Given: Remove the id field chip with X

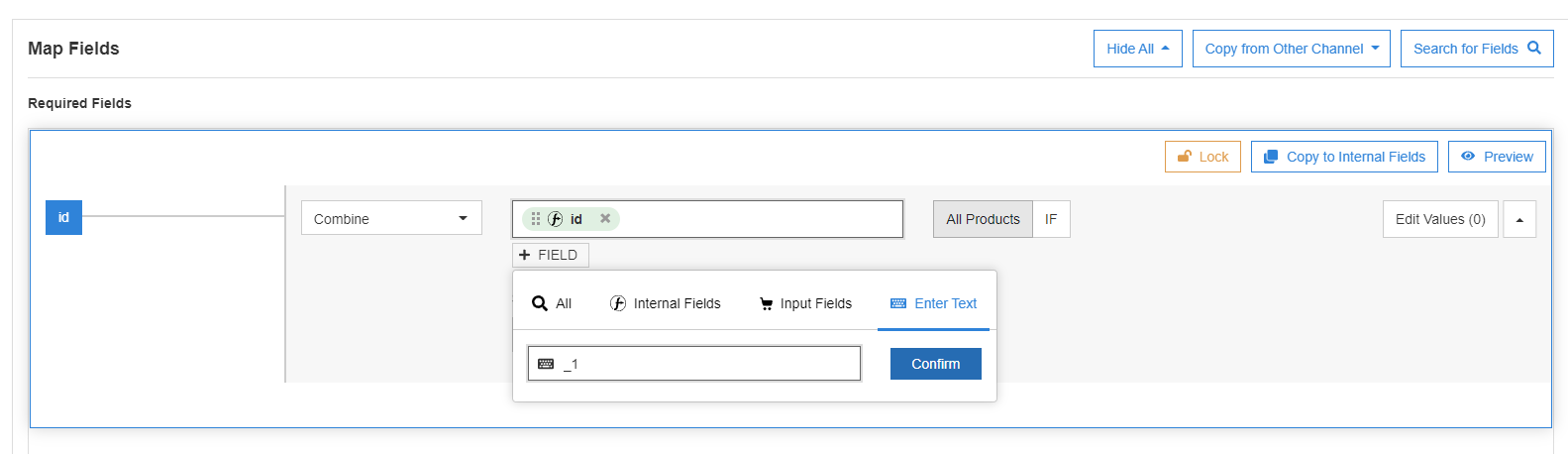Looking at the screenshot, I should (x=605, y=219).
